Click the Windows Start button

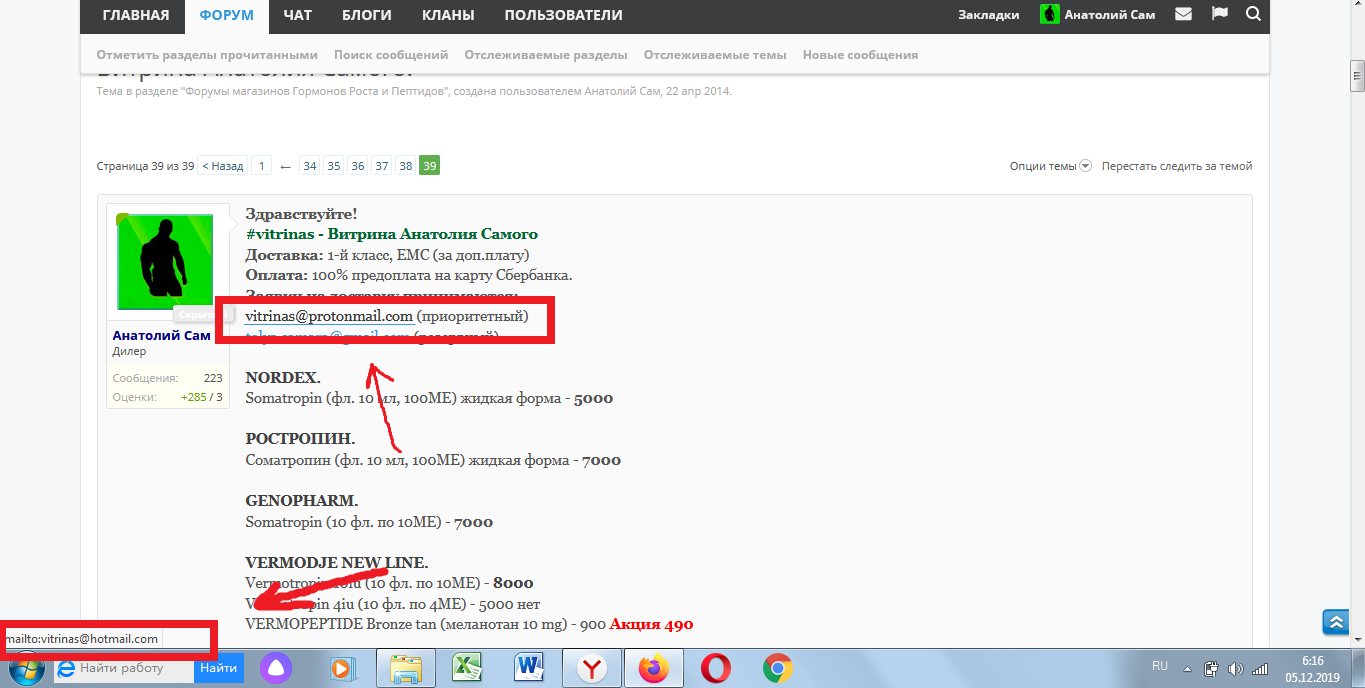tap(24, 668)
